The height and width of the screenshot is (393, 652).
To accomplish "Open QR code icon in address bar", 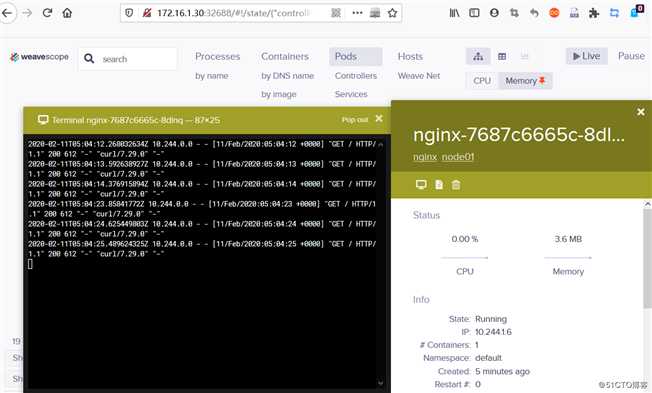I will [x=336, y=13].
